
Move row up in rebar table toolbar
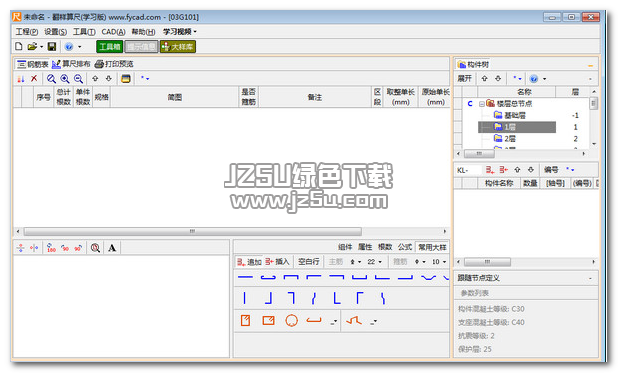[95, 78]
